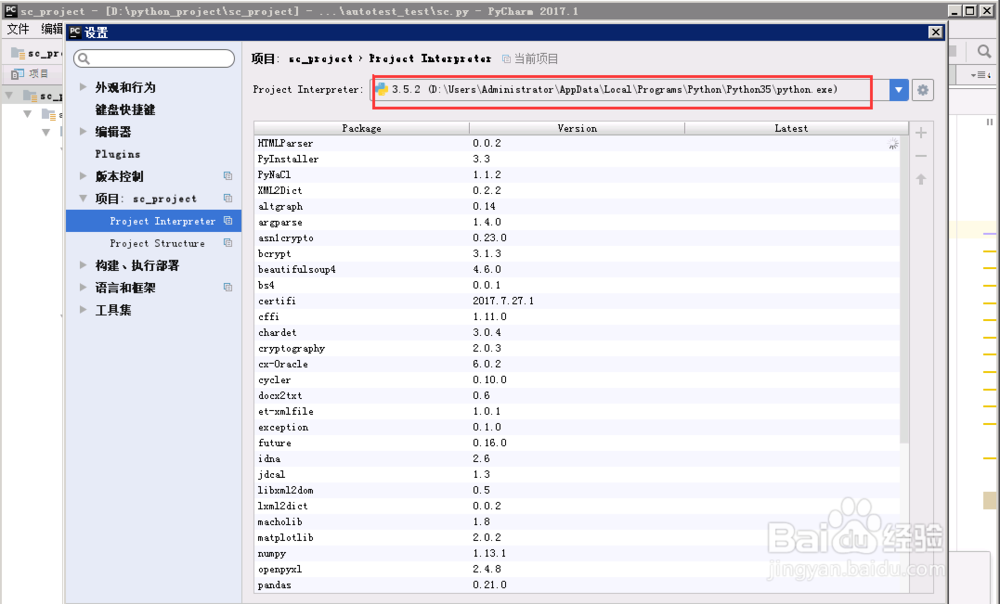The image size is (1000, 604).
Task: Select the et-xmlfile package row
Action: 577,411
